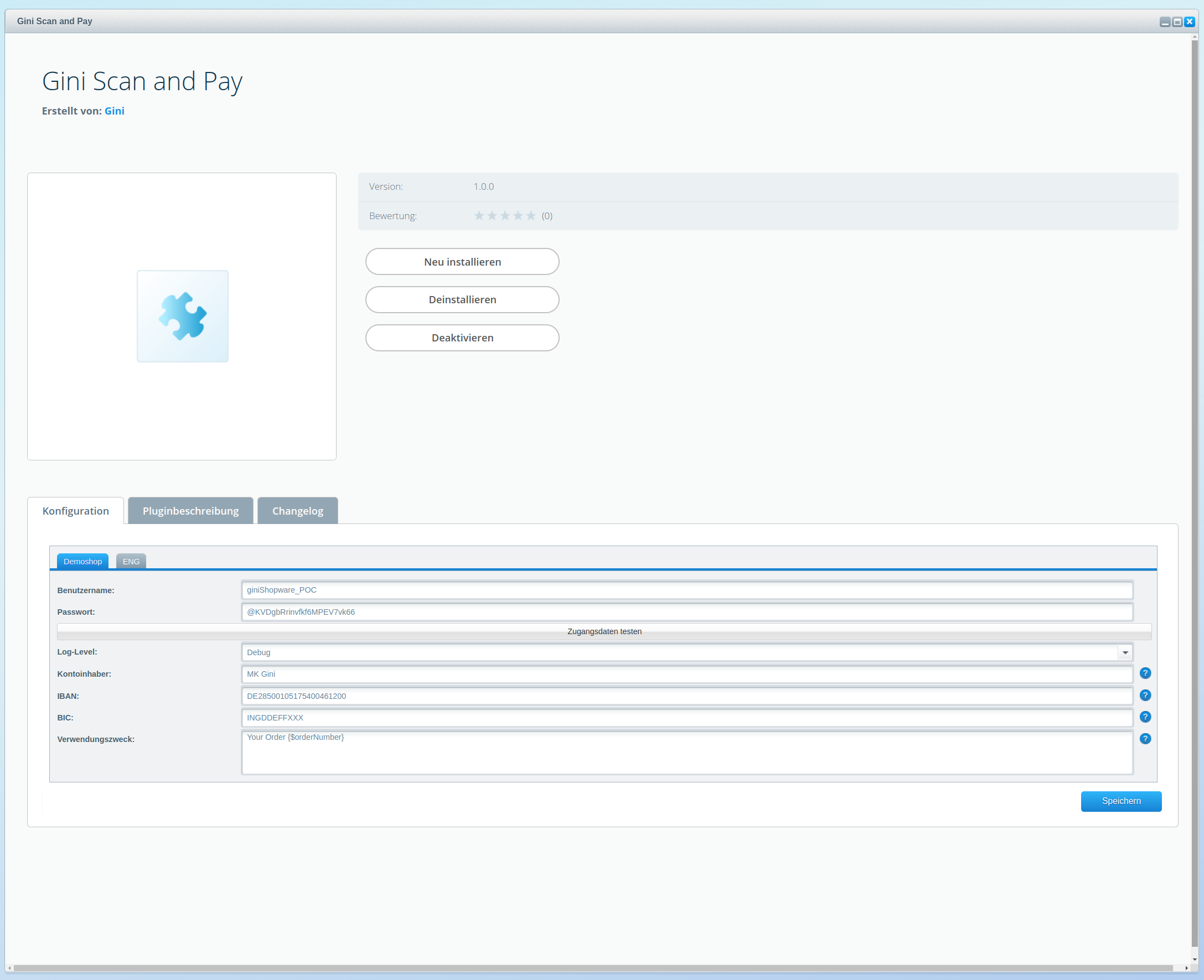Maximize the Gini Scan and Pay window
The image size is (1204, 980).
[1177, 22]
